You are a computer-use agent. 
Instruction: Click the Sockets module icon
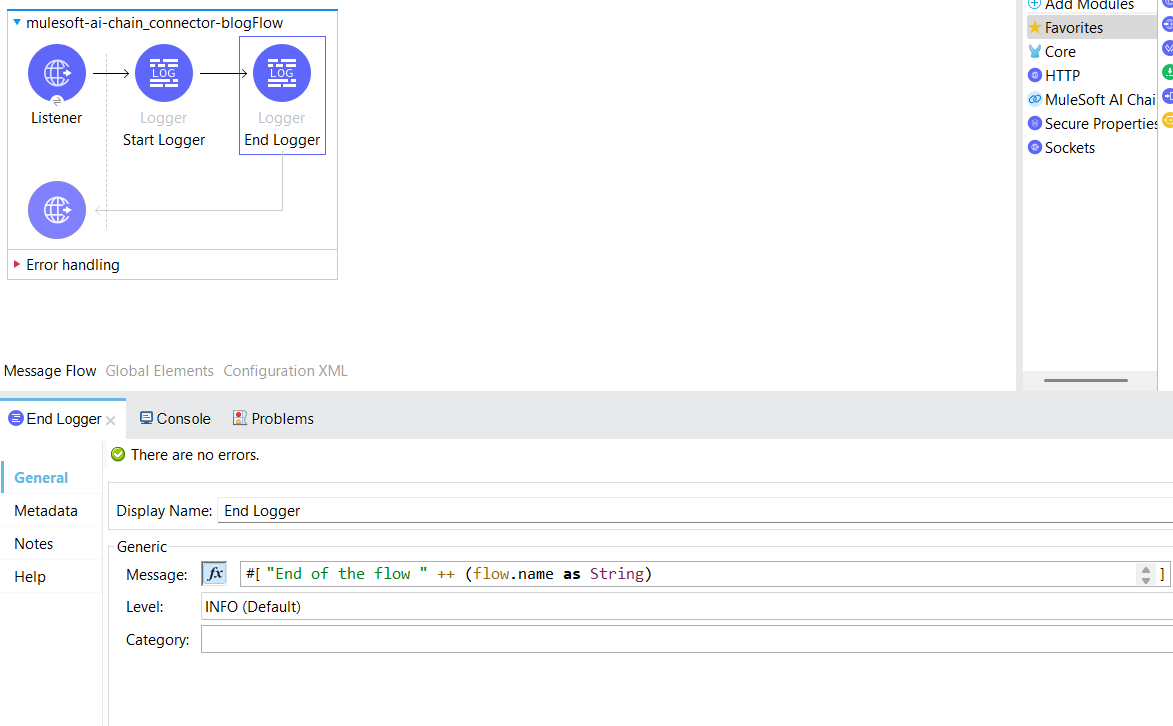click(x=1035, y=147)
